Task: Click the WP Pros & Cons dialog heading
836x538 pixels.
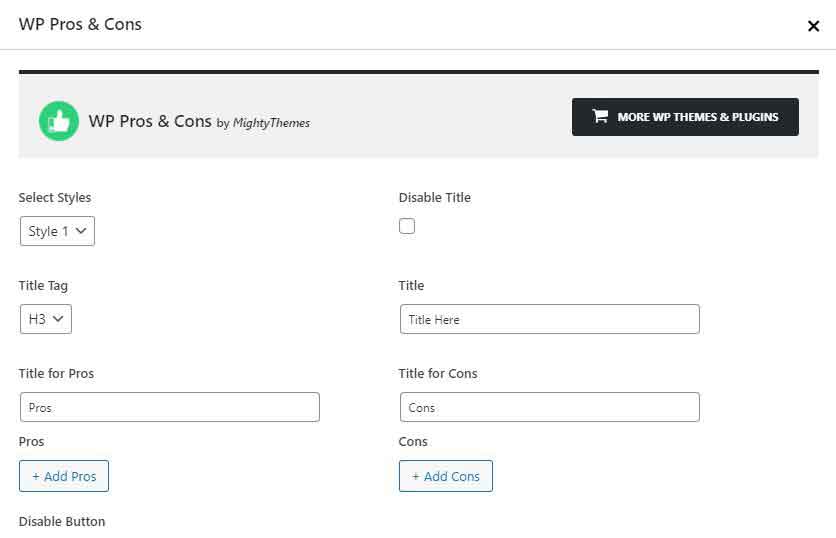Action: 81,25
